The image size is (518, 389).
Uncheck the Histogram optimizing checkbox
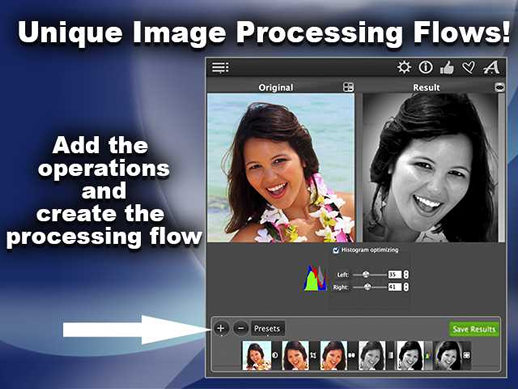click(x=336, y=250)
